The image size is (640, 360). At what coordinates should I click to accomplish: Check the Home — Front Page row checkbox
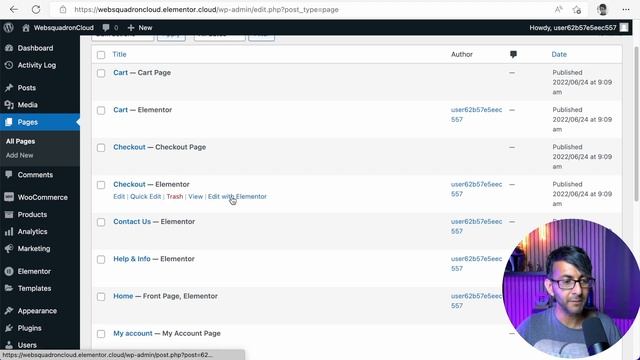coord(101,297)
